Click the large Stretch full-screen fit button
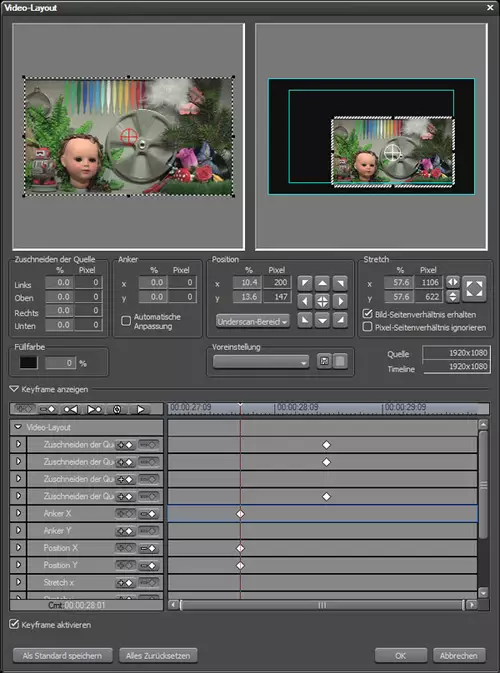Screen dimensions: 500x673 click(x=474, y=289)
